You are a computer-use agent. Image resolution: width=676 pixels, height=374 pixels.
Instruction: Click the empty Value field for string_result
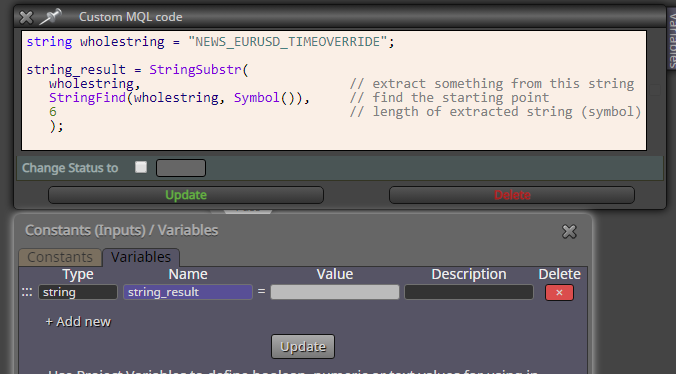(x=335, y=292)
